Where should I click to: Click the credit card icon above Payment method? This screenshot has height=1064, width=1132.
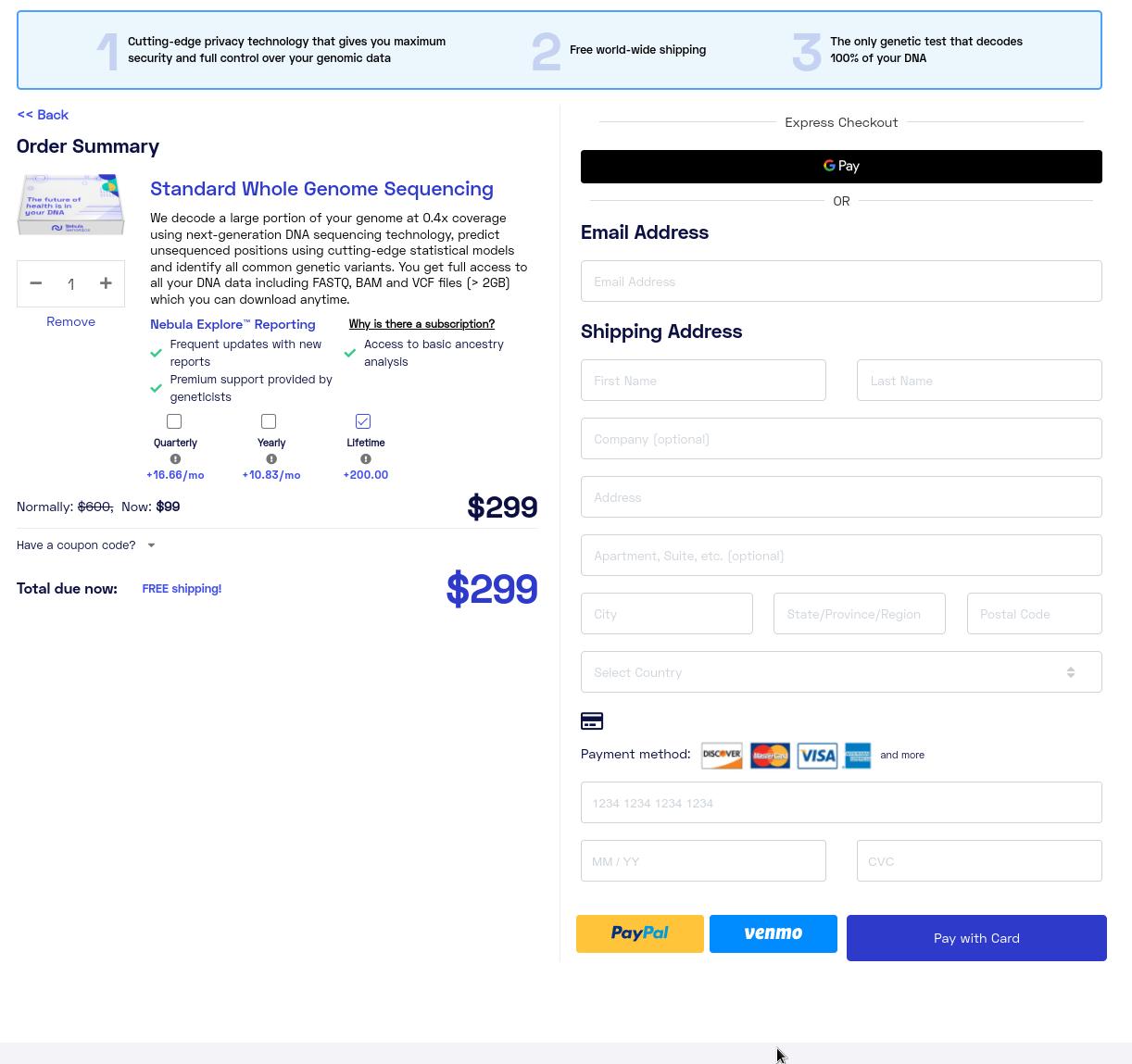[592, 721]
